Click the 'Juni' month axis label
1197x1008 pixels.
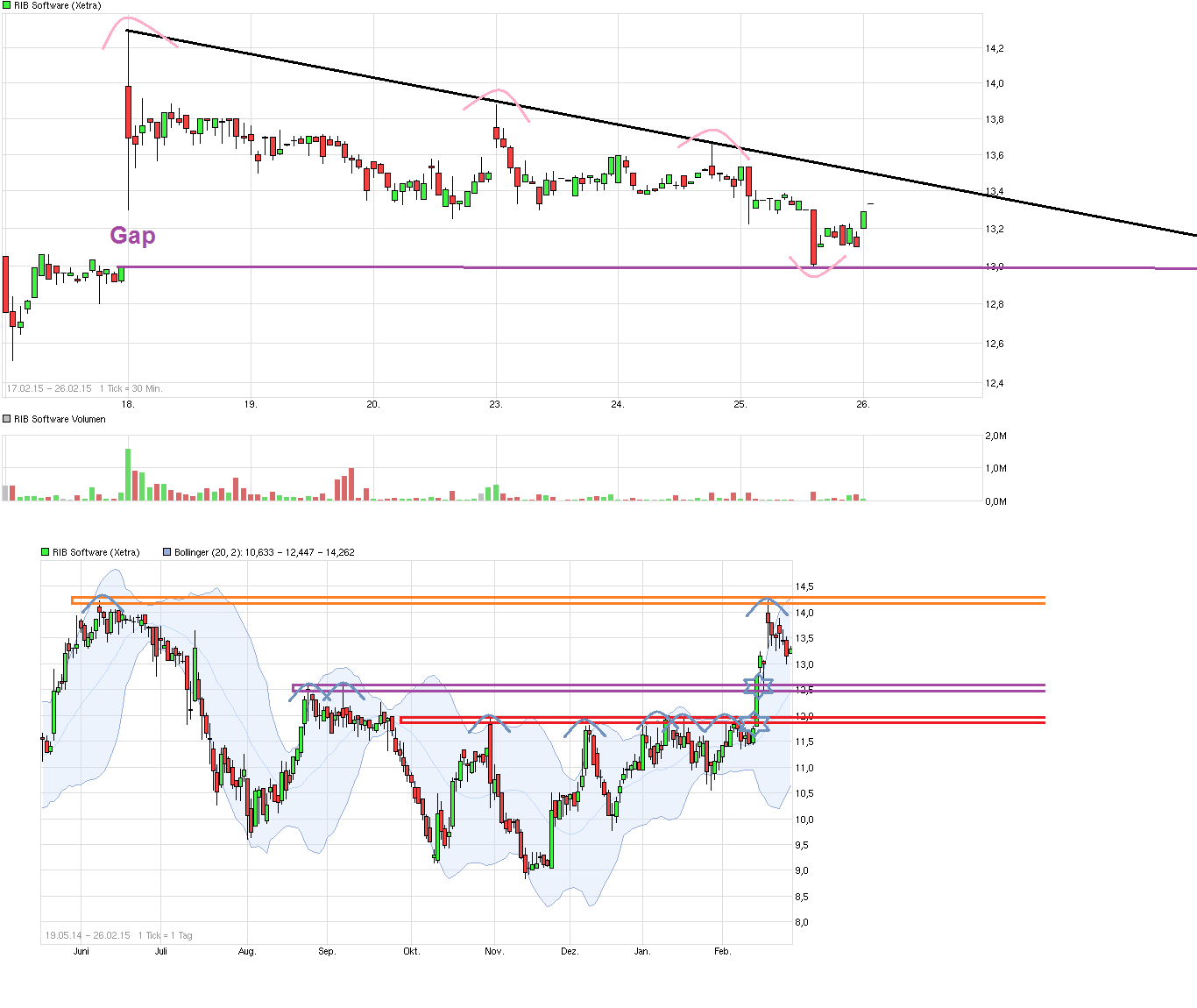(81, 951)
